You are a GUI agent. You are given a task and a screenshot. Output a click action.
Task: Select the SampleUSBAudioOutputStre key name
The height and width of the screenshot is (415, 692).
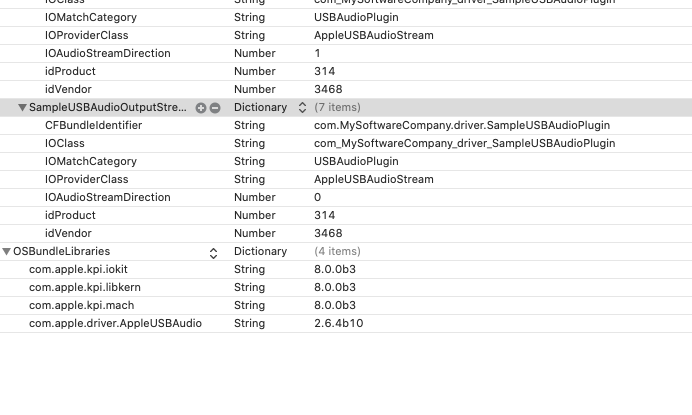(x=108, y=107)
